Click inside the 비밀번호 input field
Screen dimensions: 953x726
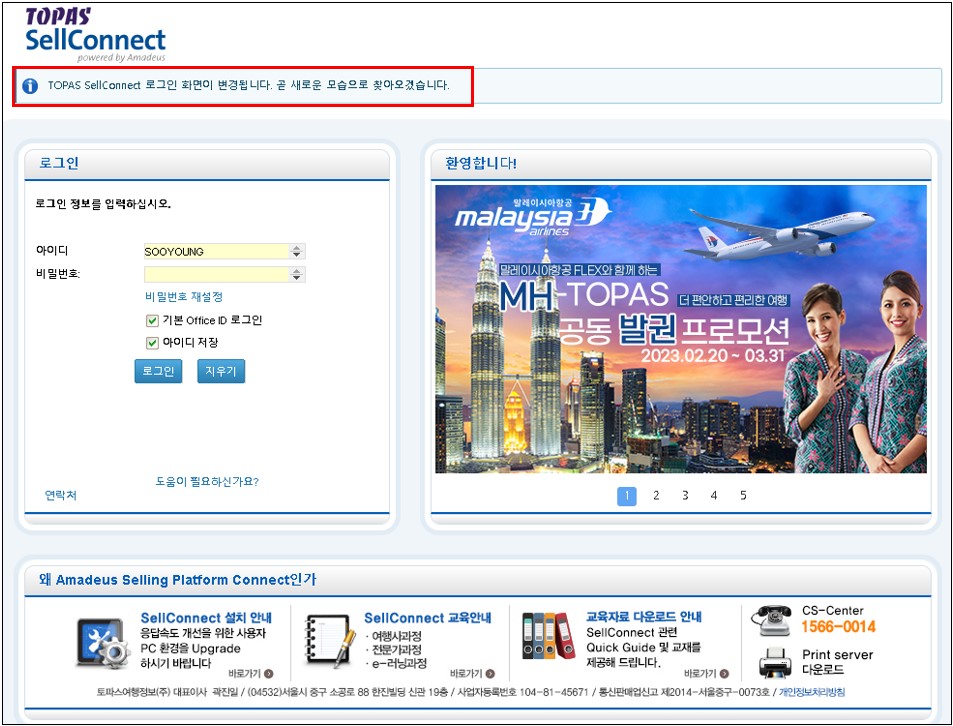[x=216, y=274]
